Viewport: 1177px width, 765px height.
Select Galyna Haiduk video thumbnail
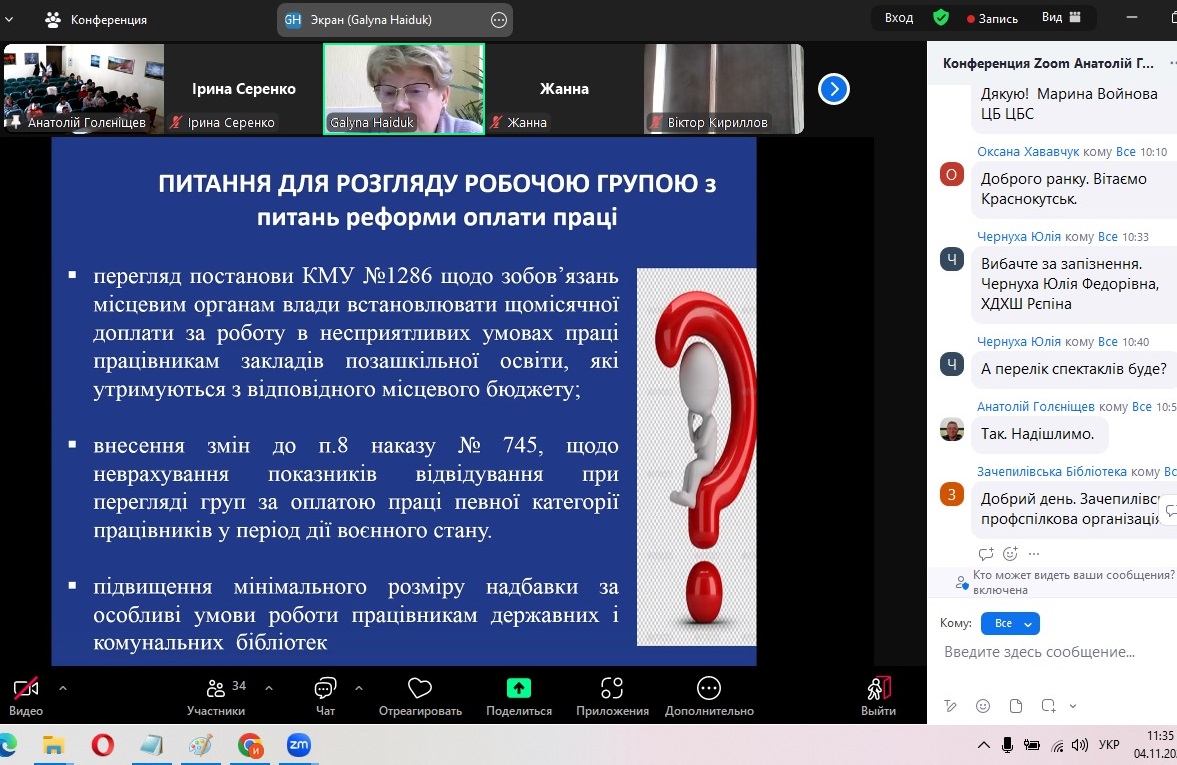404,89
